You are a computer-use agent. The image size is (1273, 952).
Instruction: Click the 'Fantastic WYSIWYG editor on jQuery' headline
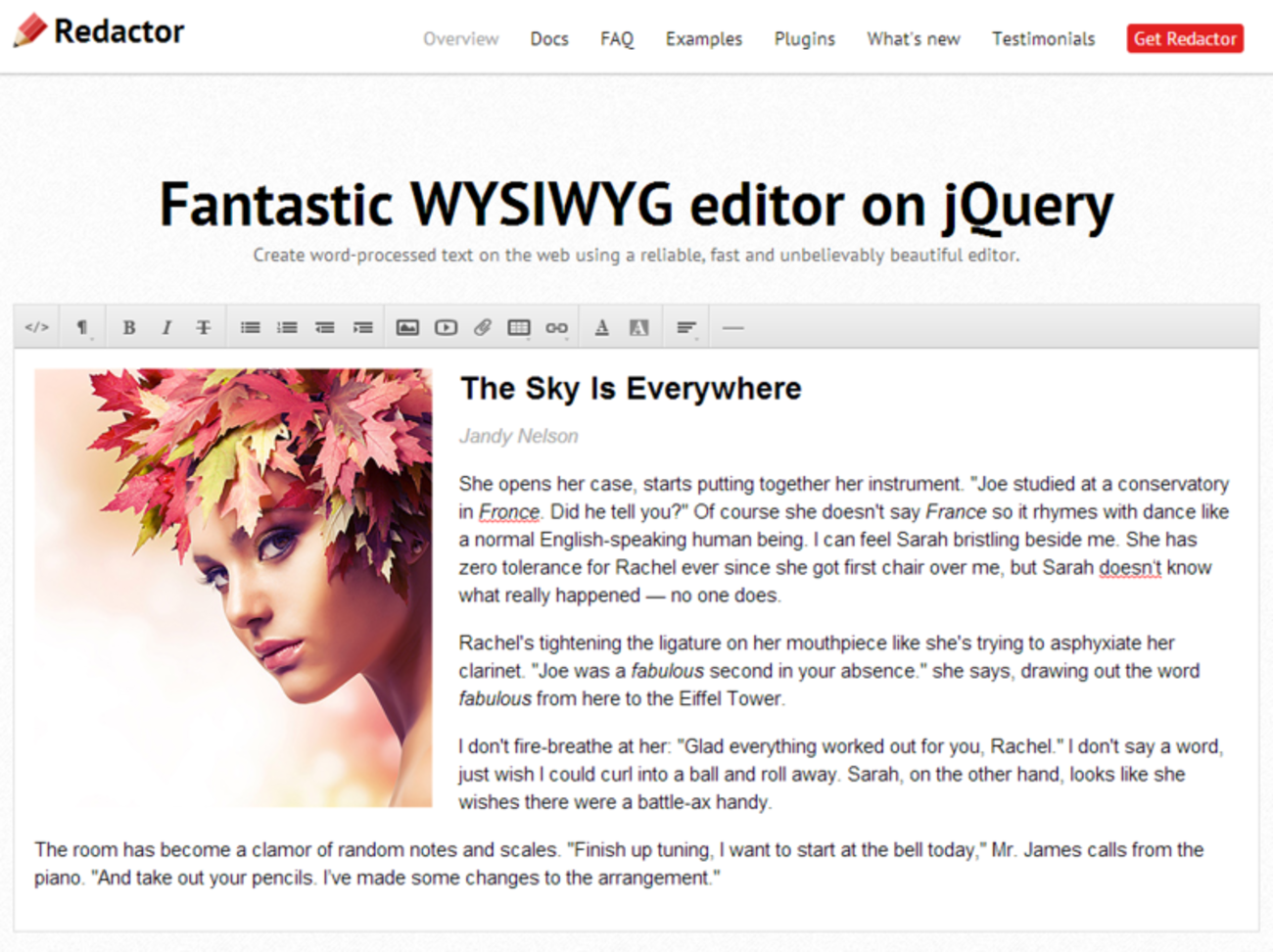pyautogui.click(x=636, y=206)
